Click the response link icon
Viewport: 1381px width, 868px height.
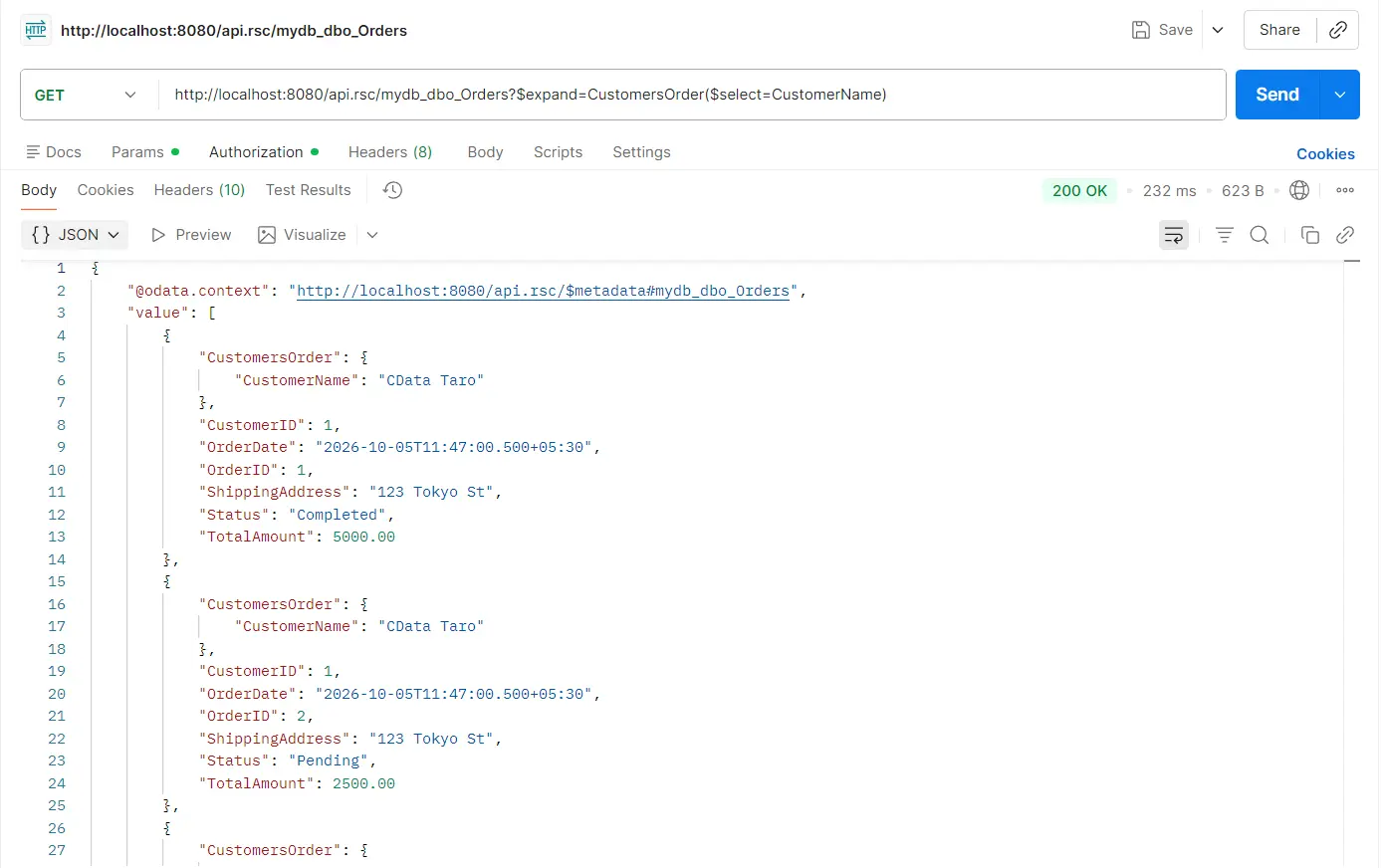pos(1345,235)
